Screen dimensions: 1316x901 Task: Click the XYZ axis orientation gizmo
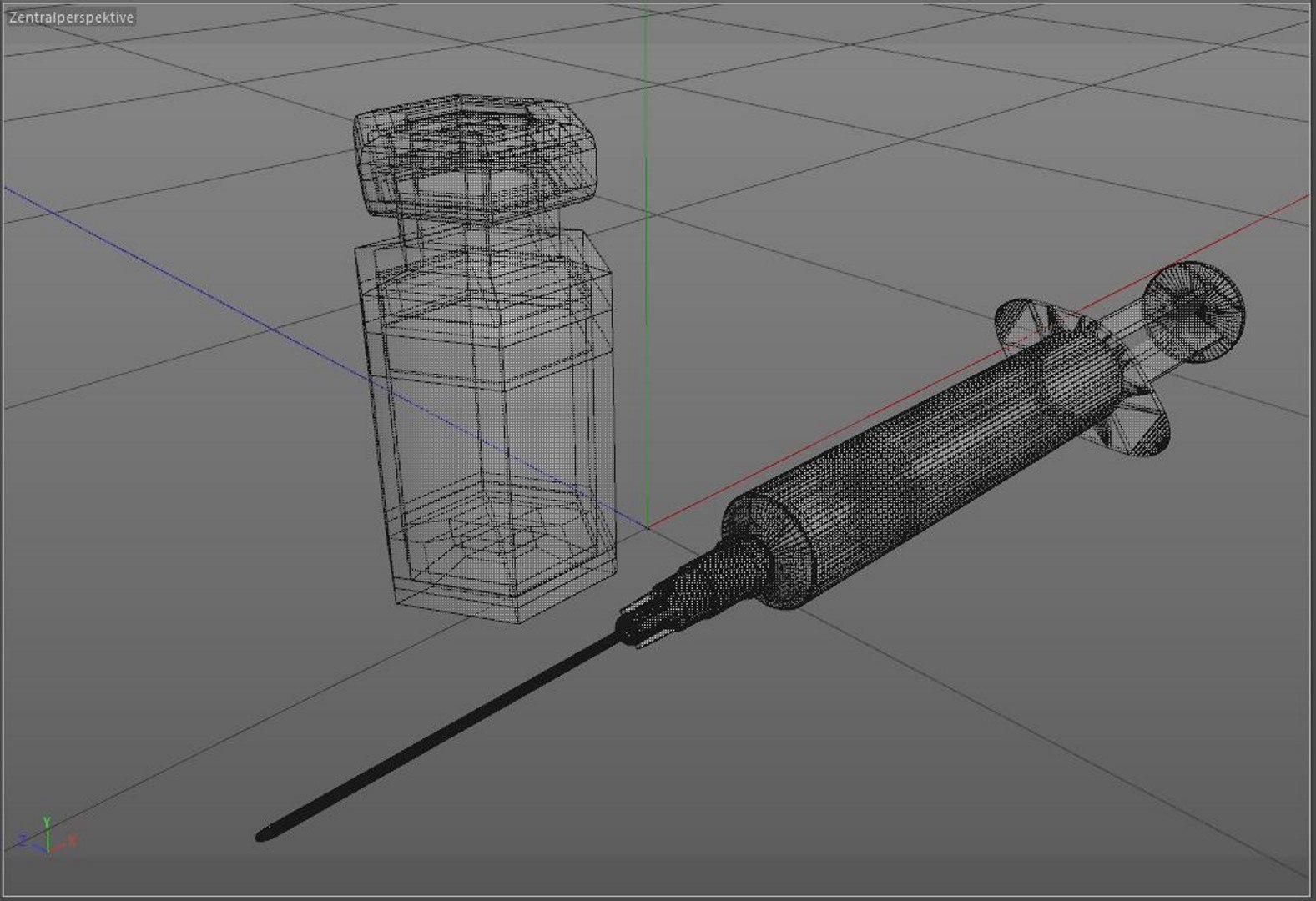pyautogui.click(x=48, y=836)
